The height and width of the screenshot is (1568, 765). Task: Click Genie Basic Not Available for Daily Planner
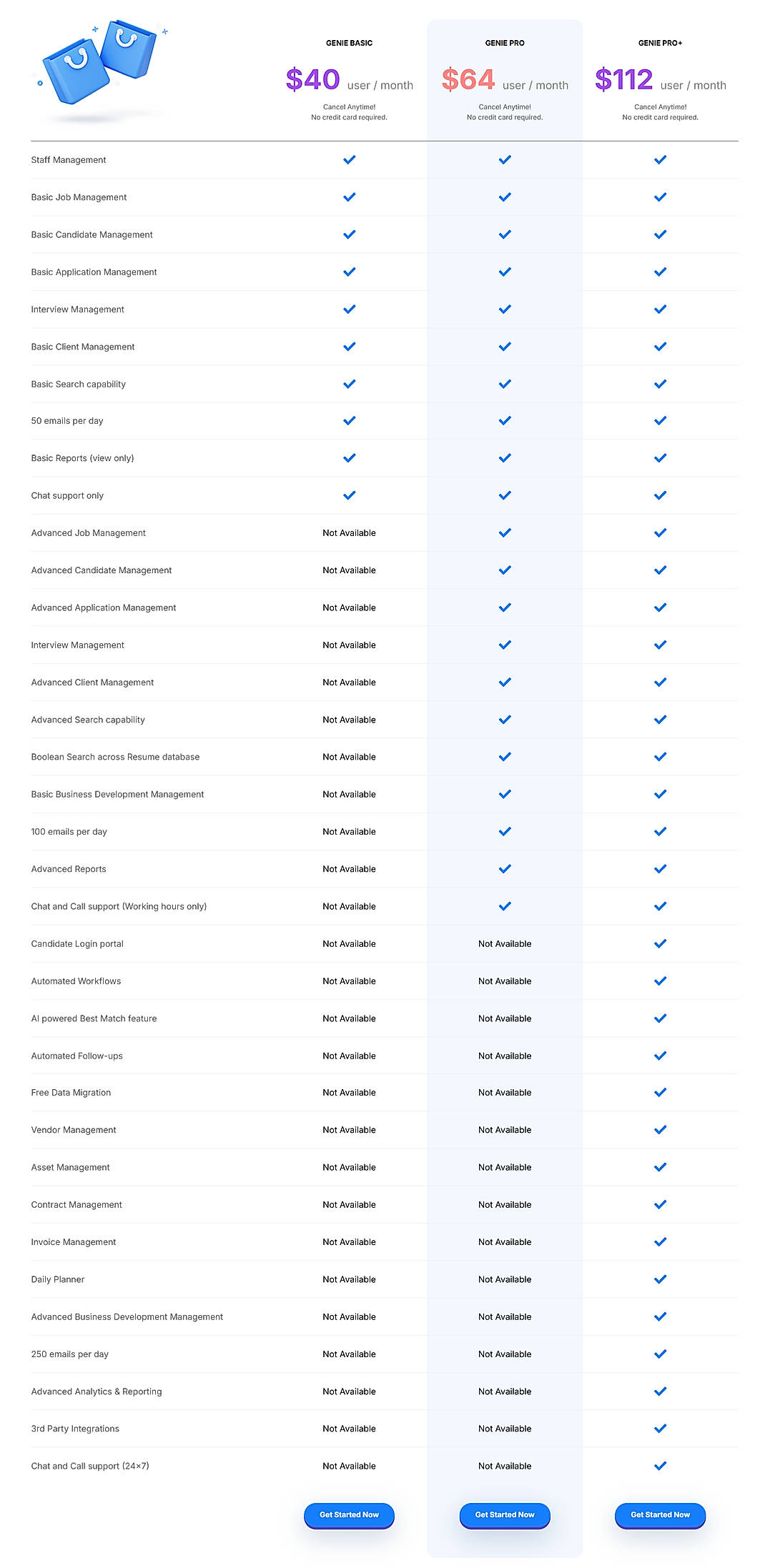coord(349,1279)
